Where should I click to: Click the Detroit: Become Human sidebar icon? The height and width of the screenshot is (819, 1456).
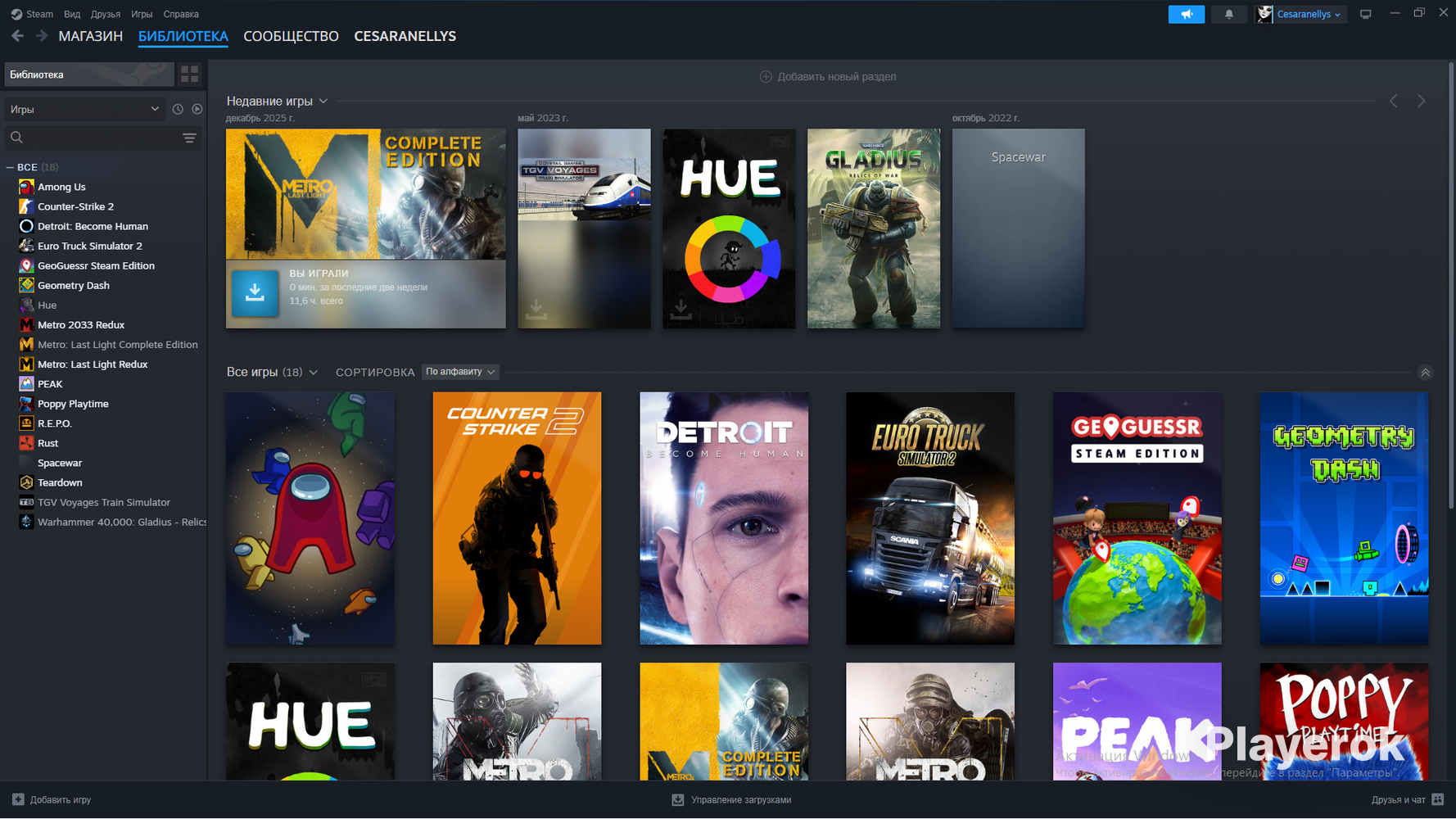[x=26, y=226]
